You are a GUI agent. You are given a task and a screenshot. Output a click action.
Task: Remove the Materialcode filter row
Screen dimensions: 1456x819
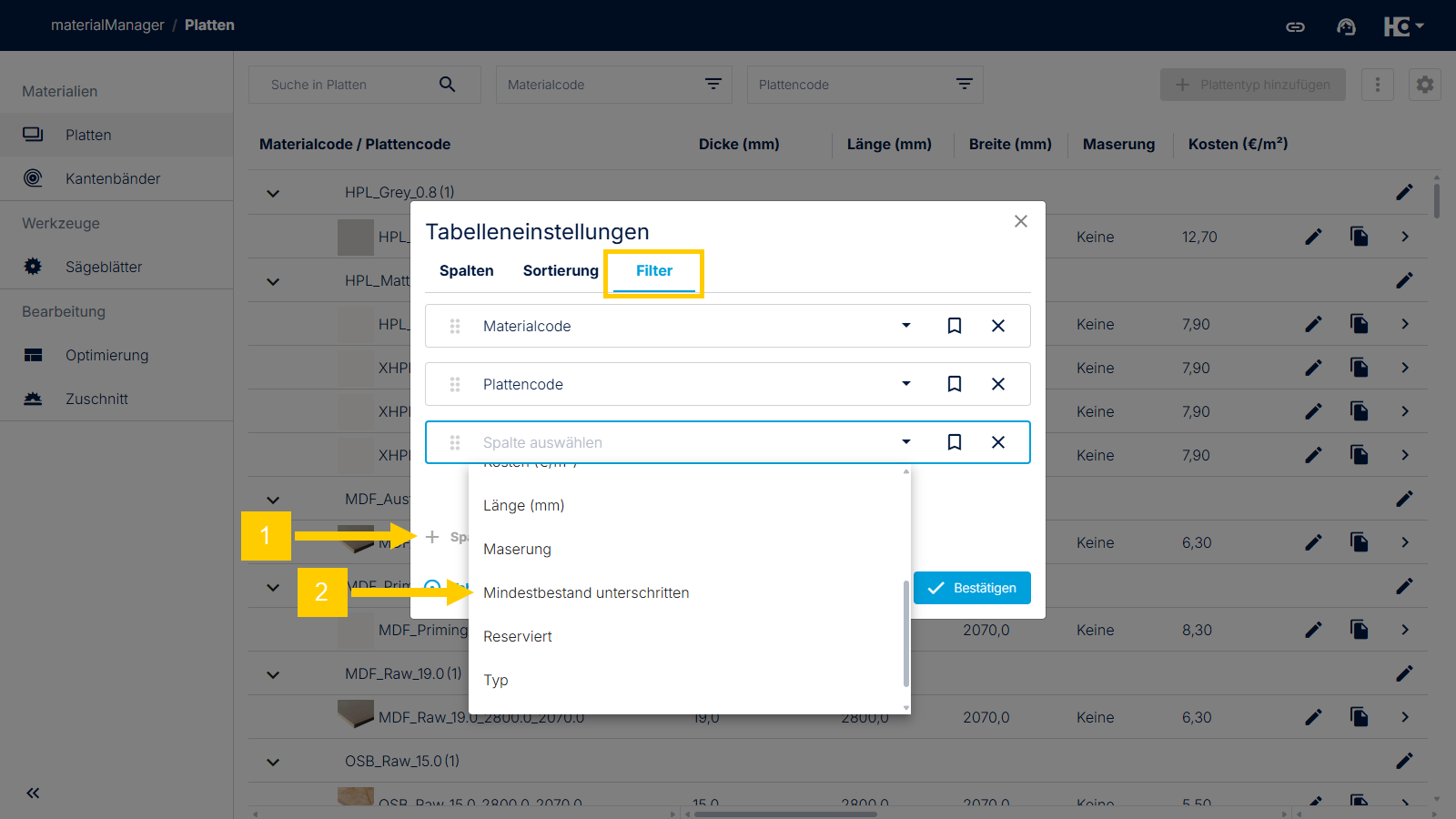998,326
